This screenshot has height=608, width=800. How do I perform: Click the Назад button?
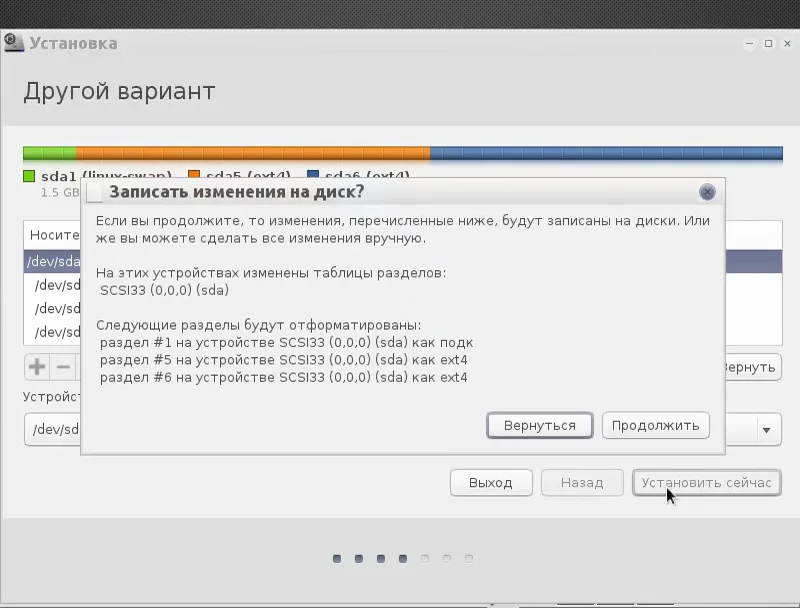(x=582, y=483)
